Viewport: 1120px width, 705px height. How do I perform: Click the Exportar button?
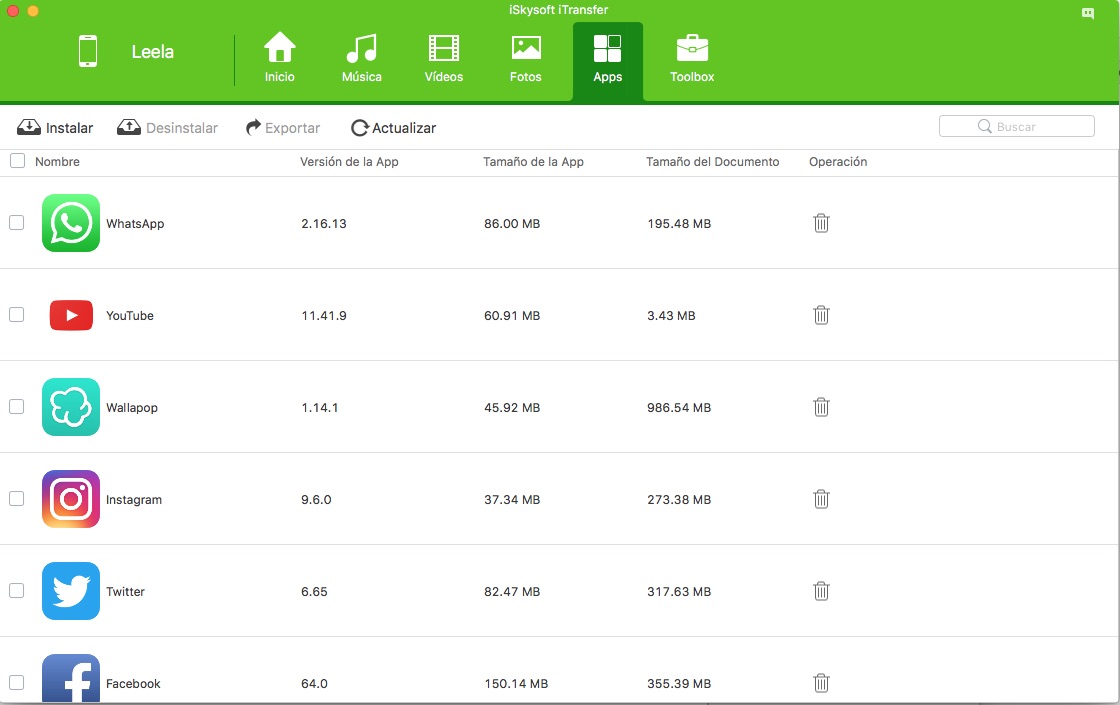pyautogui.click(x=283, y=128)
